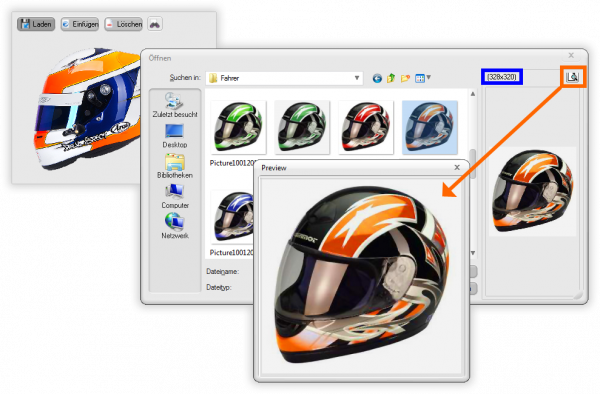Open Zuletzt besucht in places sidebar
This screenshot has height=394, width=600.
175,105
